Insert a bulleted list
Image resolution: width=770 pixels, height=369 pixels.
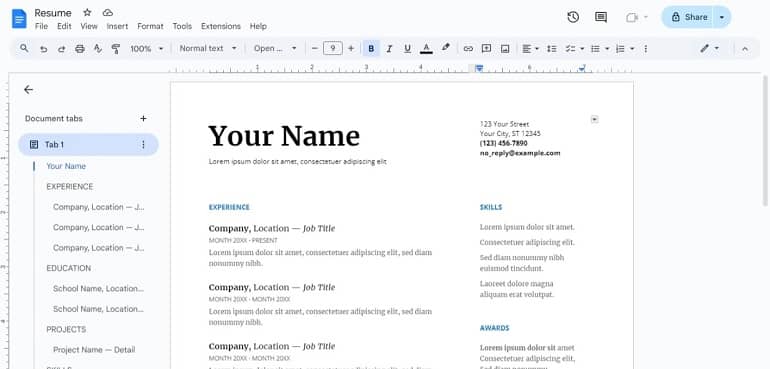[x=595, y=49]
